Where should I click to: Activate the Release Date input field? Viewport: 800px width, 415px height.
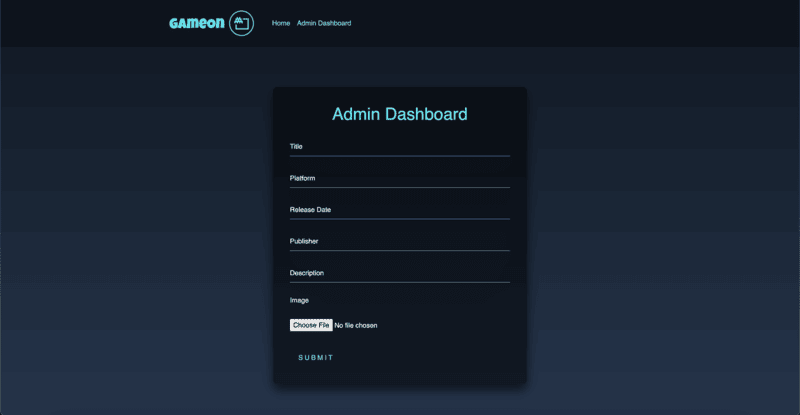coord(399,211)
